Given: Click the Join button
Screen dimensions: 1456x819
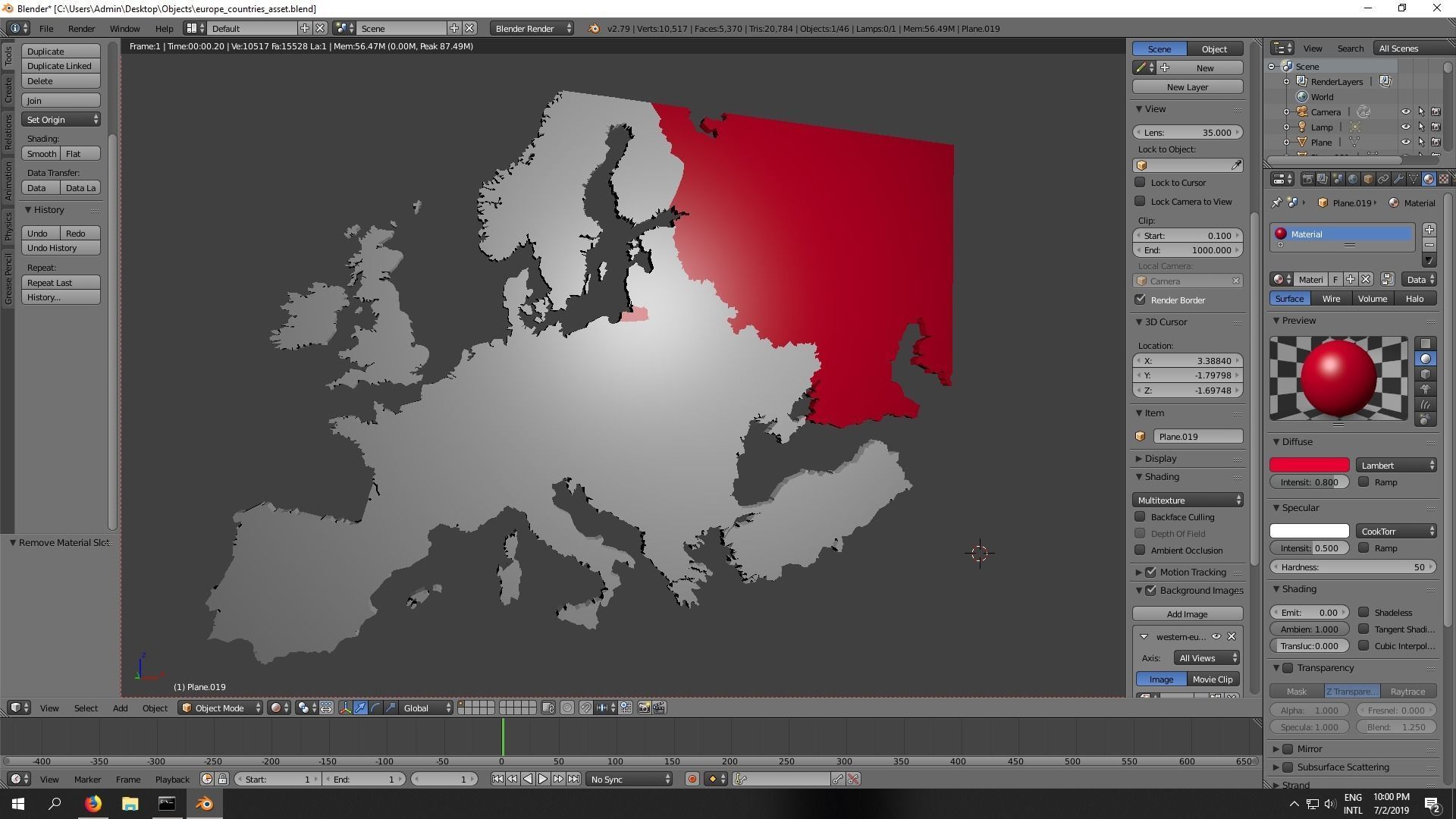Looking at the screenshot, I should pyautogui.click(x=61, y=100).
